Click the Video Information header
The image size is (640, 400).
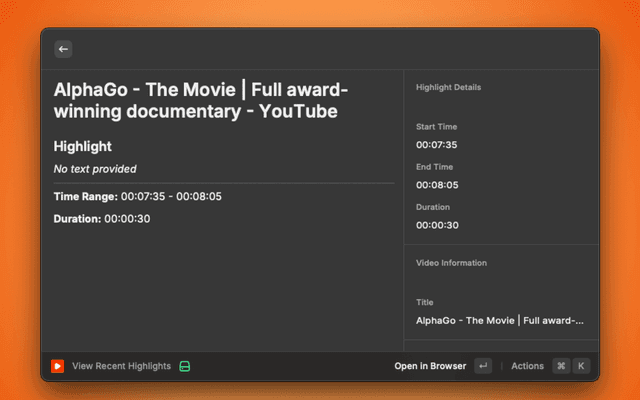pyautogui.click(x=451, y=263)
